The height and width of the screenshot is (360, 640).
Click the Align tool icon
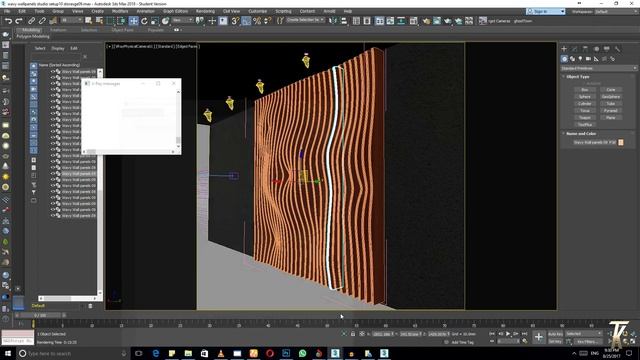pos(344,21)
